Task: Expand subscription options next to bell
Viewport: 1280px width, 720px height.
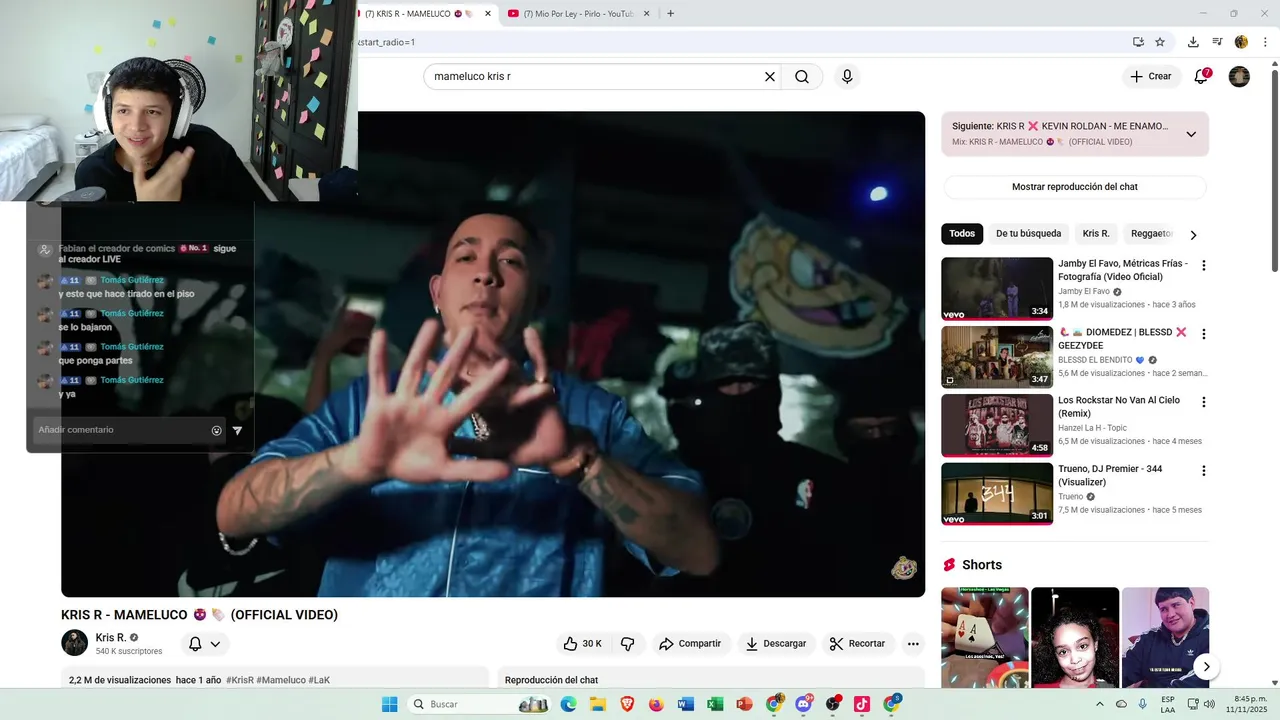Action: (215, 644)
